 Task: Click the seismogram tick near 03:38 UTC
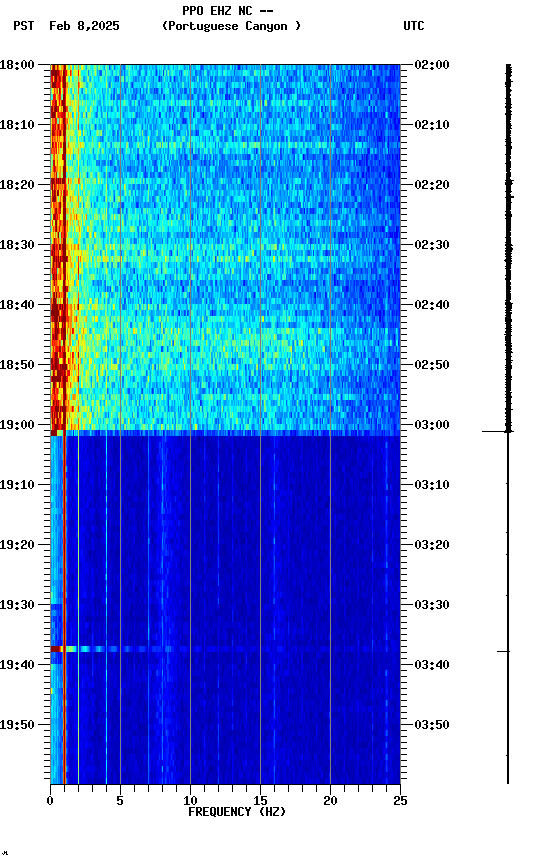point(503,652)
